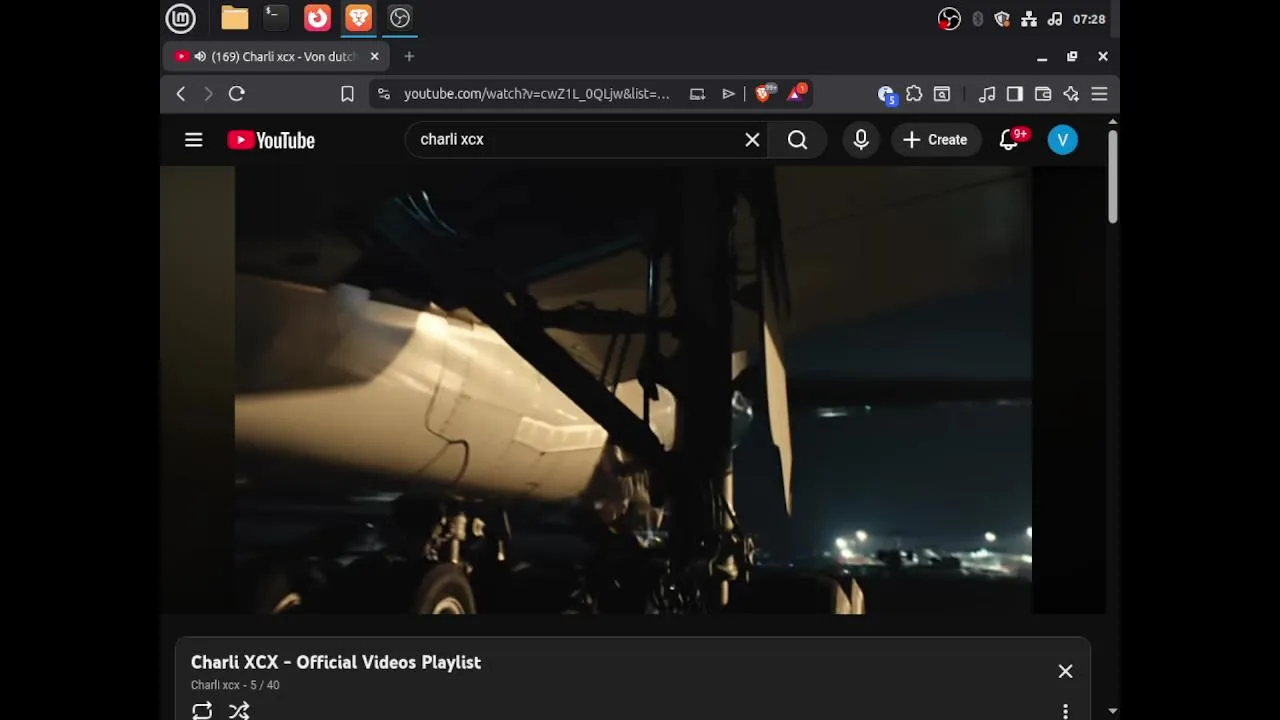Open Brave Shields lion icon
This screenshot has width=1280, height=720.
(x=764, y=93)
